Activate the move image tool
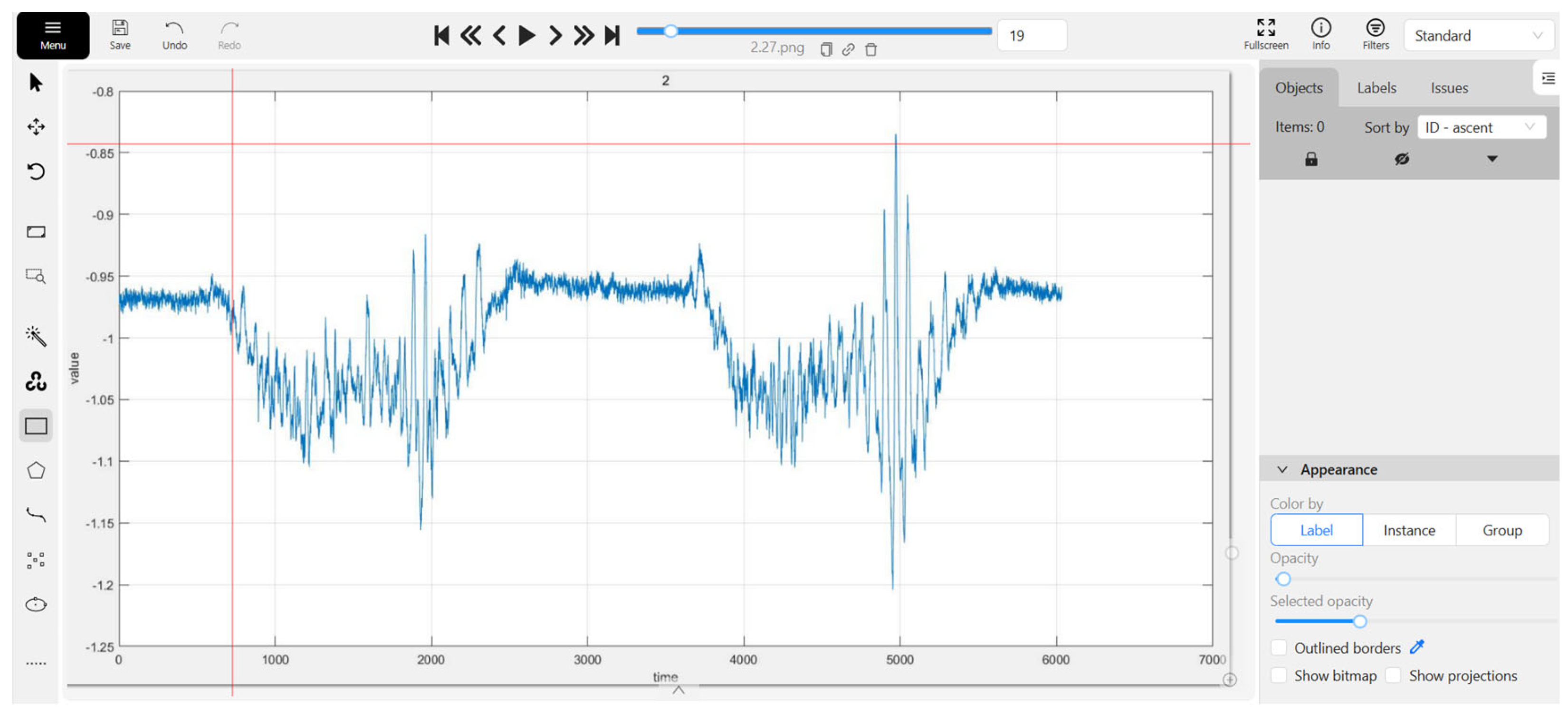 (x=35, y=126)
